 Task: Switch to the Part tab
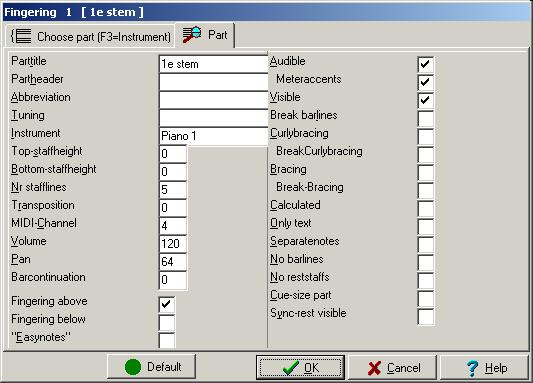pos(205,35)
